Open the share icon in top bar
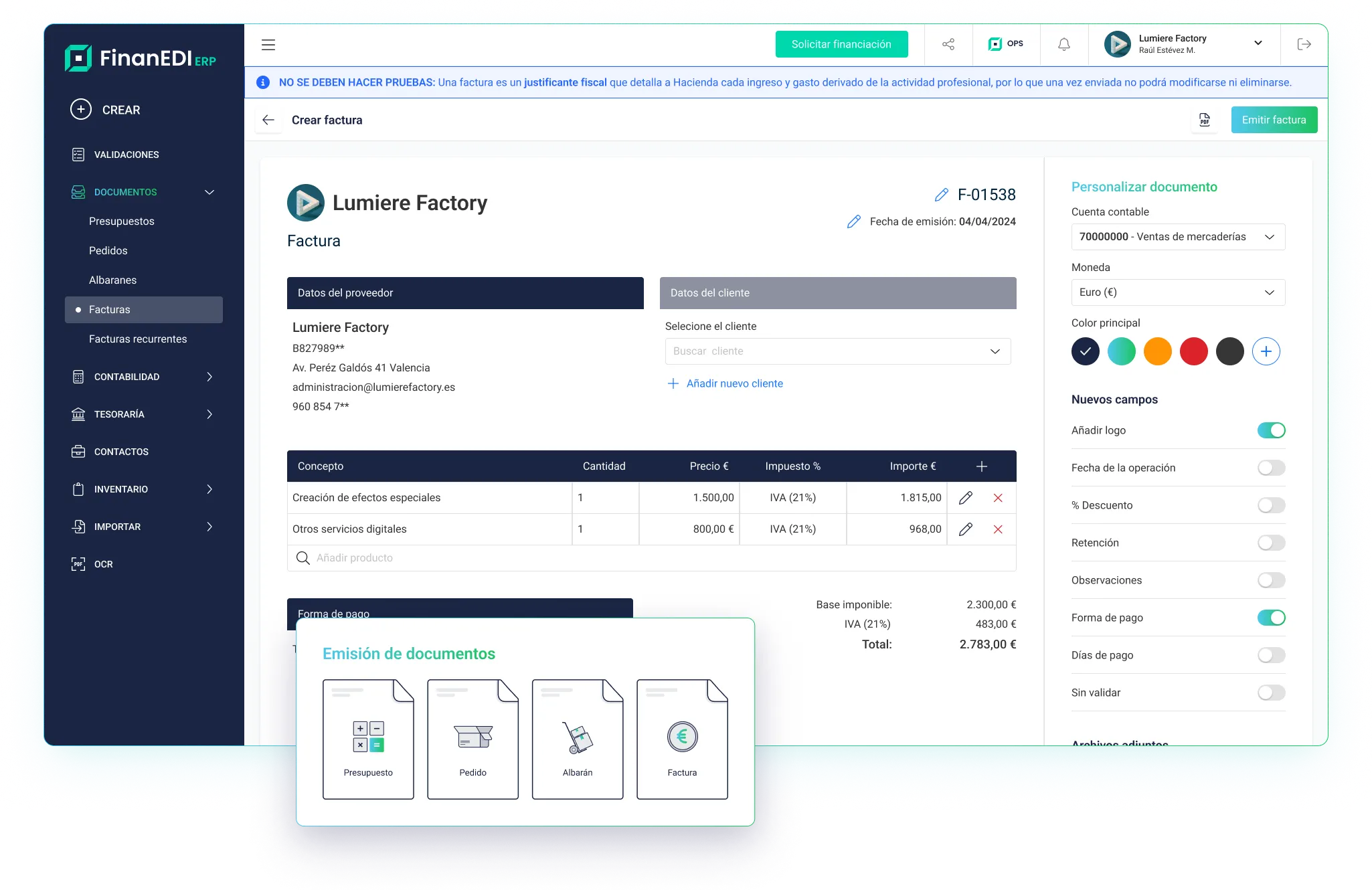The image size is (1372, 890). click(x=948, y=44)
